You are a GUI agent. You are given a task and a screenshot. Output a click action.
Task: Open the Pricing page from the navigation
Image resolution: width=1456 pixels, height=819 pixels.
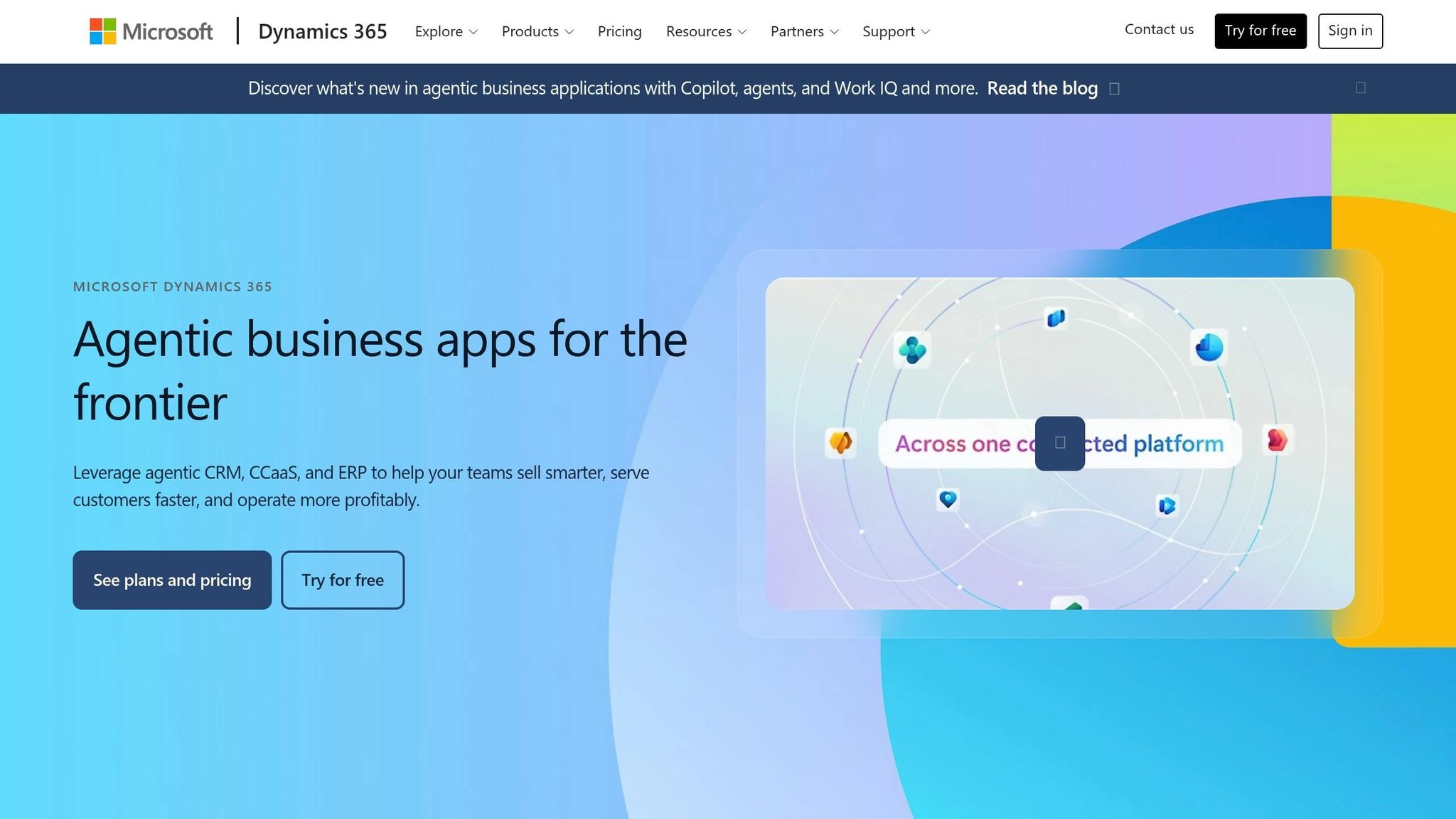click(x=620, y=31)
